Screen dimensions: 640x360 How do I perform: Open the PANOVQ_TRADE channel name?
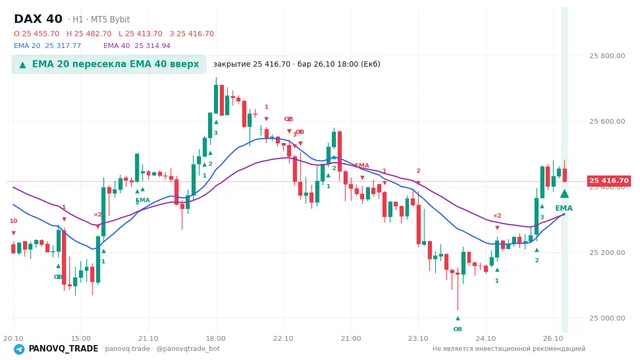coord(63,349)
